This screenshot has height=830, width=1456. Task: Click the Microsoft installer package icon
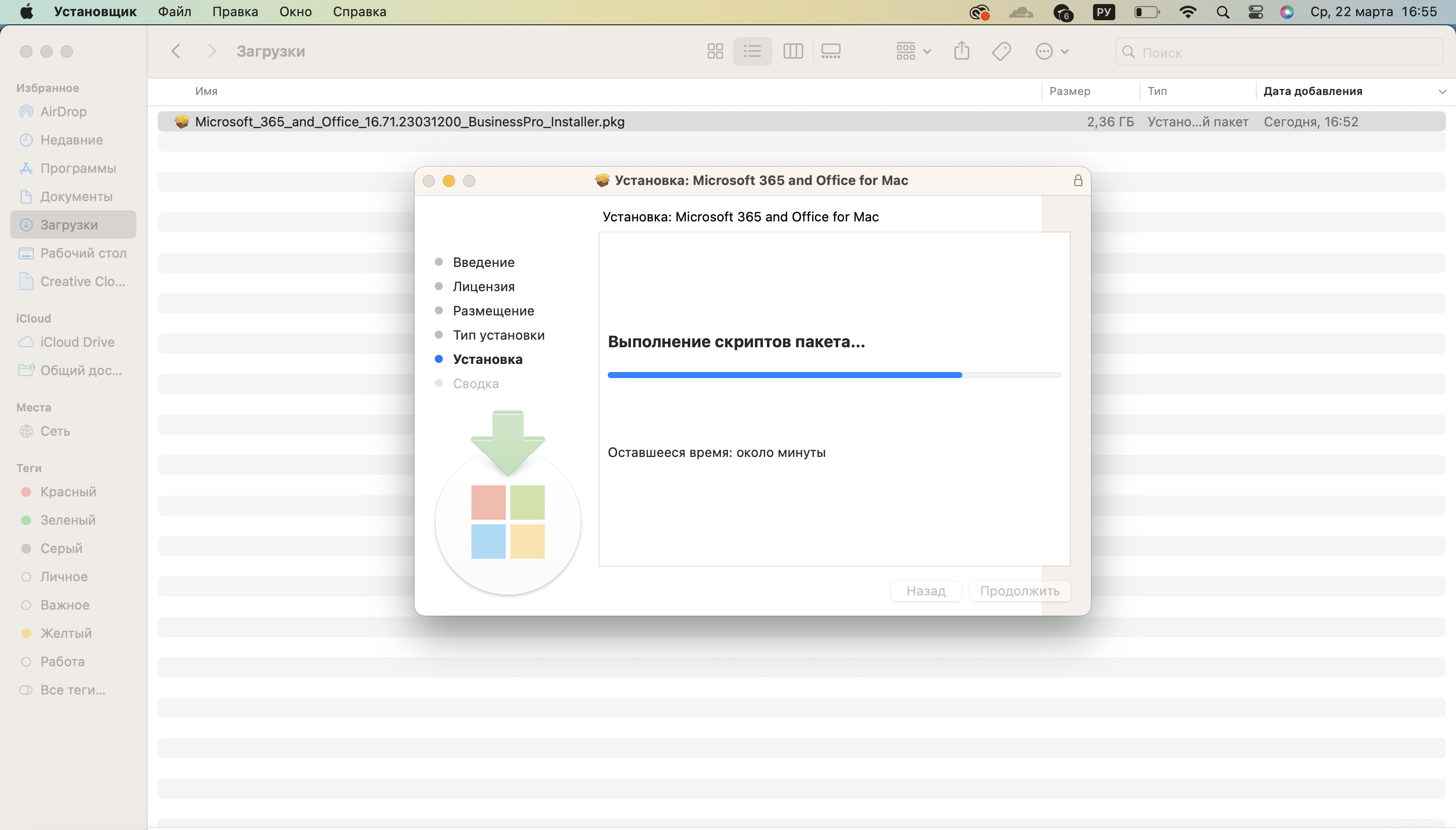(181, 121)
